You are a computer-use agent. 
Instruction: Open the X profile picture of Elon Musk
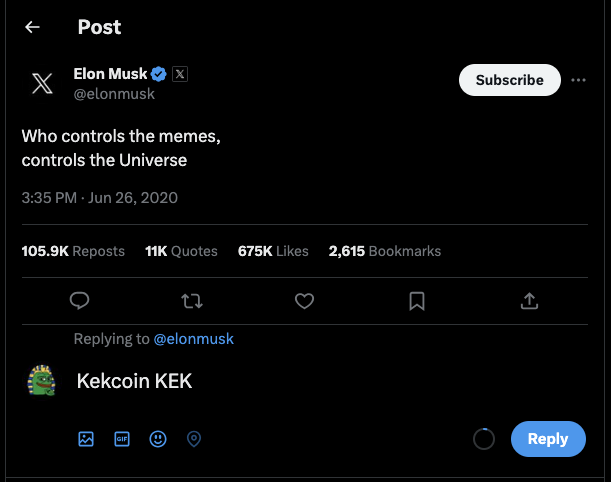[42, 83]
